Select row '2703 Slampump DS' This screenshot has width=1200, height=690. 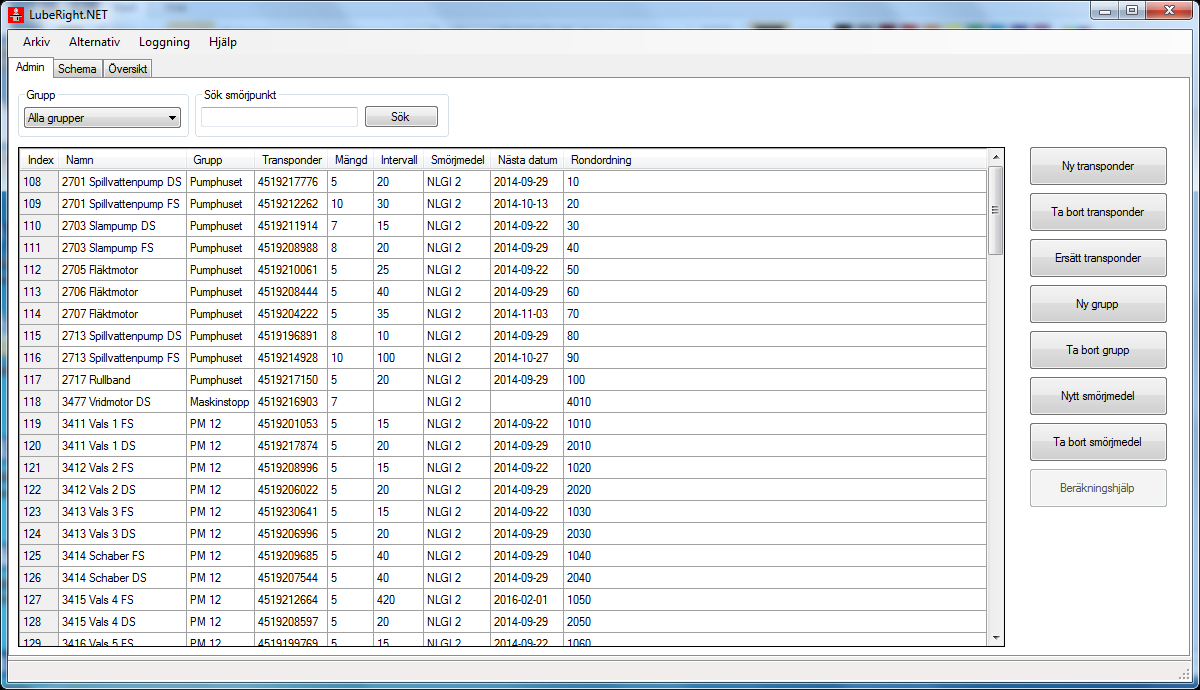coord(503,226)
